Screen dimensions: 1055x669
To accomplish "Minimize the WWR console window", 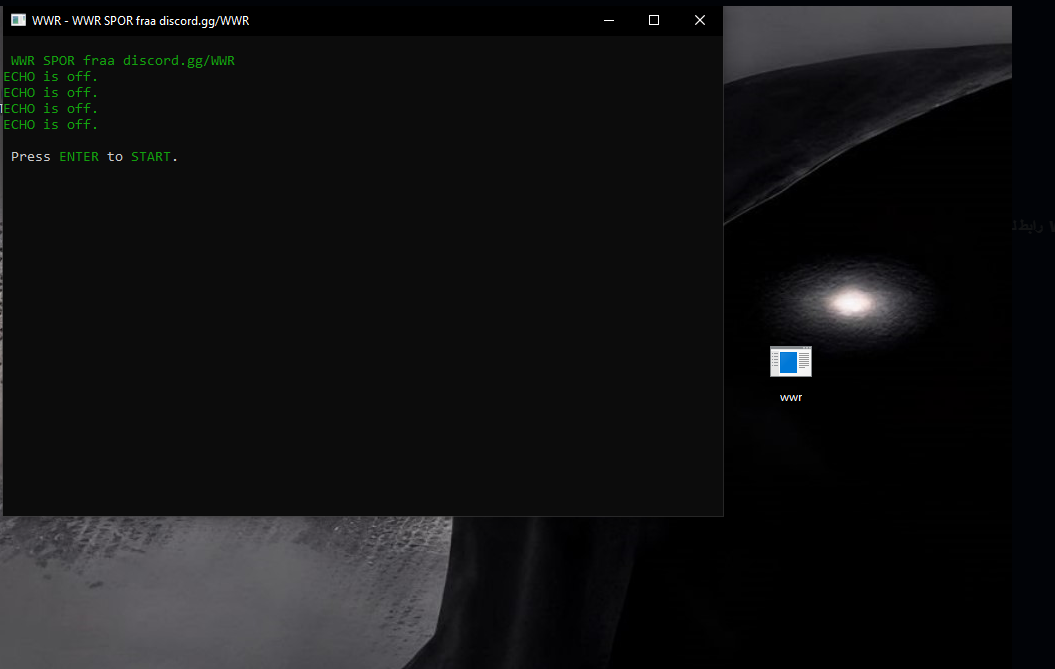I will [x=608, y=20].
